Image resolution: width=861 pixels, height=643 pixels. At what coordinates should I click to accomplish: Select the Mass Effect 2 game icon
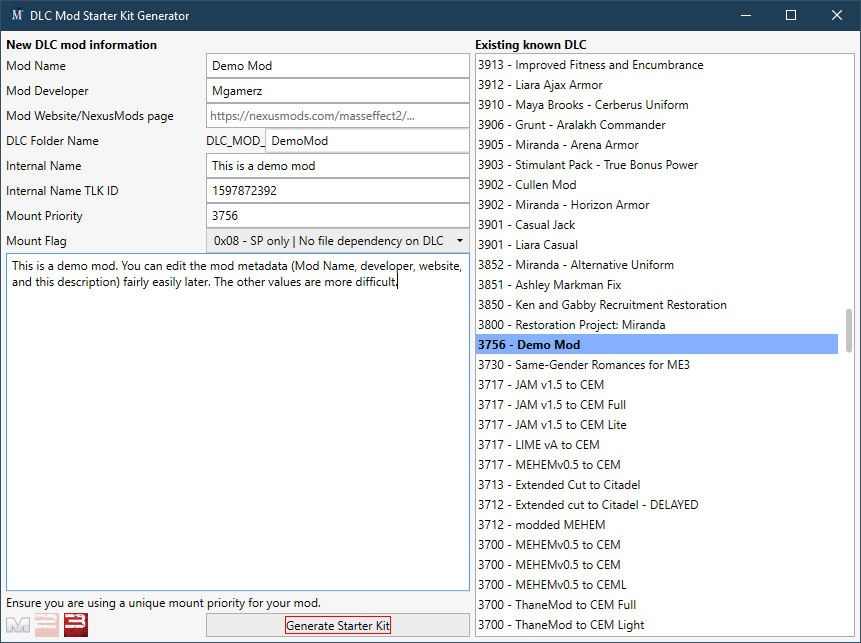(46, 626)
